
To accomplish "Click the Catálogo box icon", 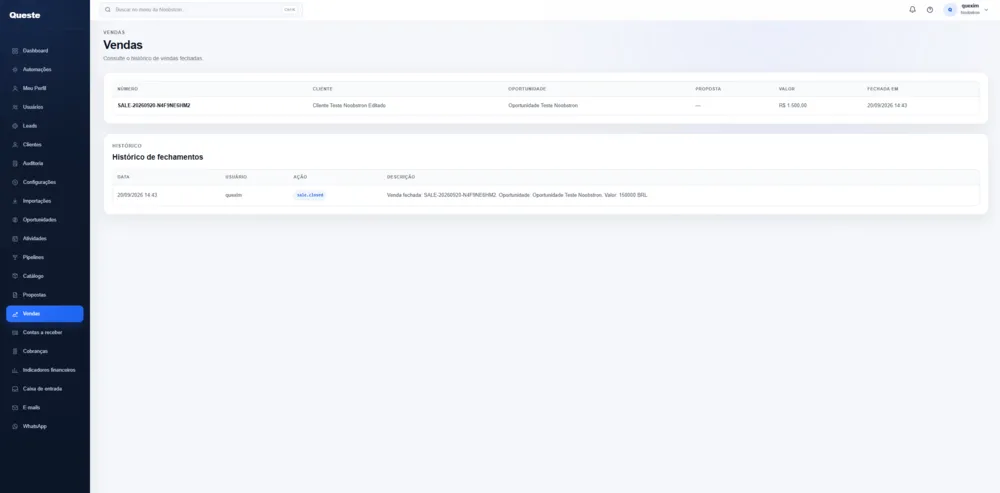I will coord(15,276).
